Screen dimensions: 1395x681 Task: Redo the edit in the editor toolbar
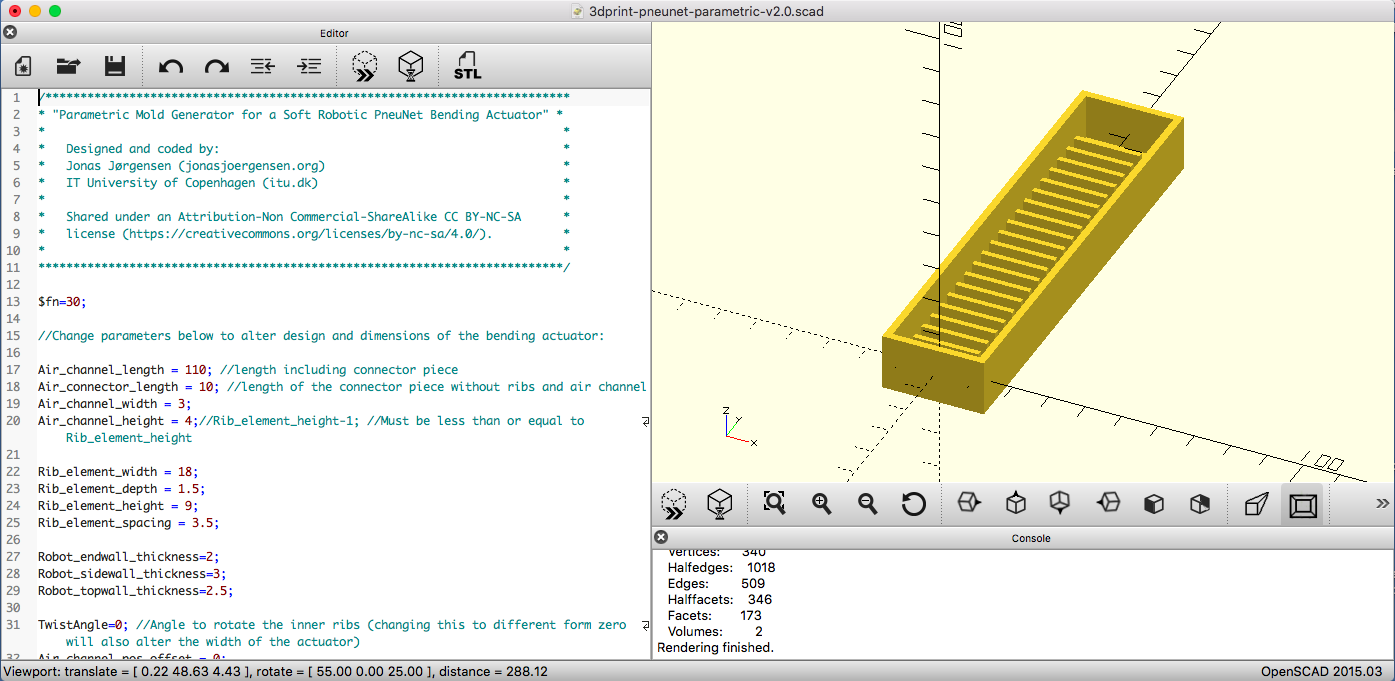point(216,67)
